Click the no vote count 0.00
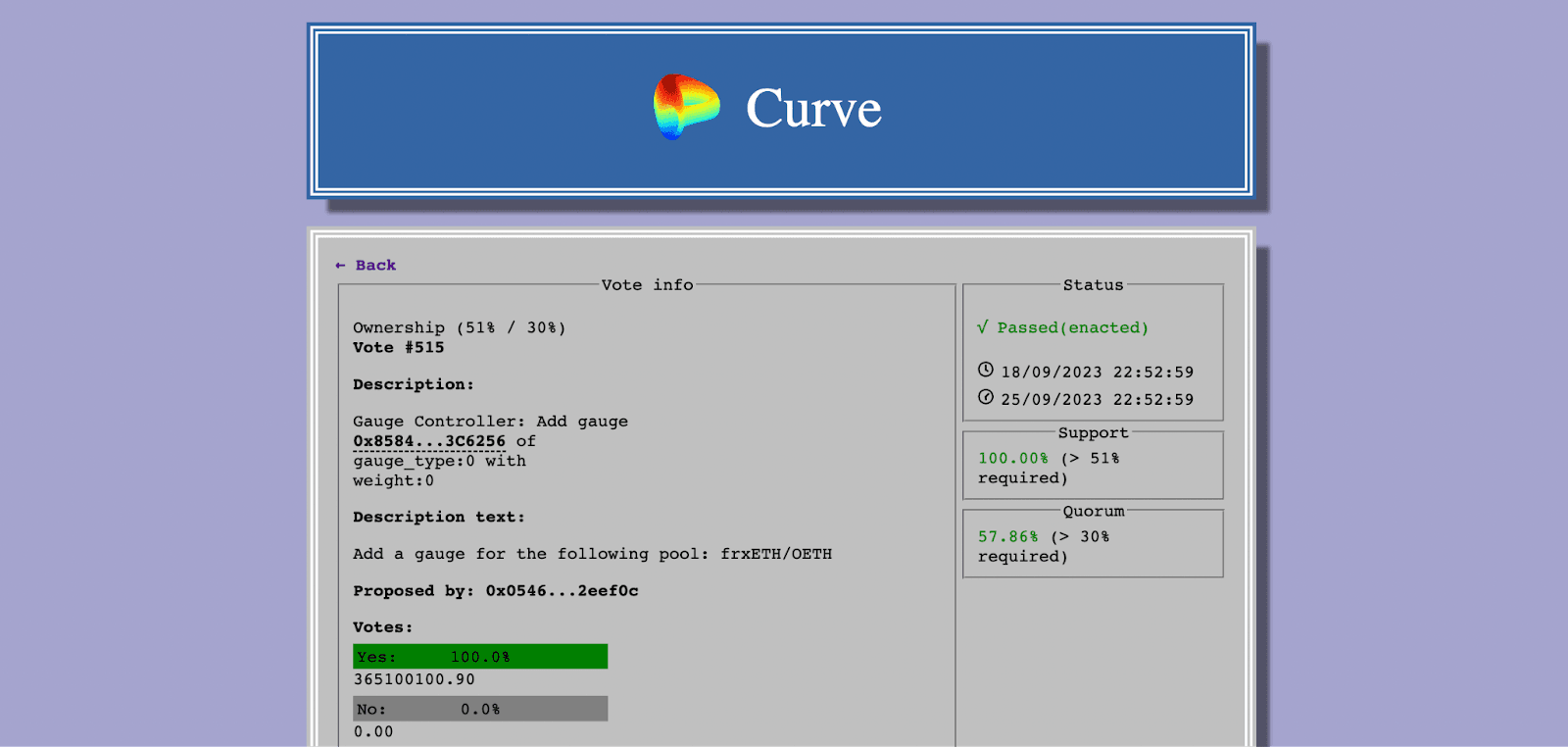1568x747 pixels. pyautogui.click(x=373, y=731)
